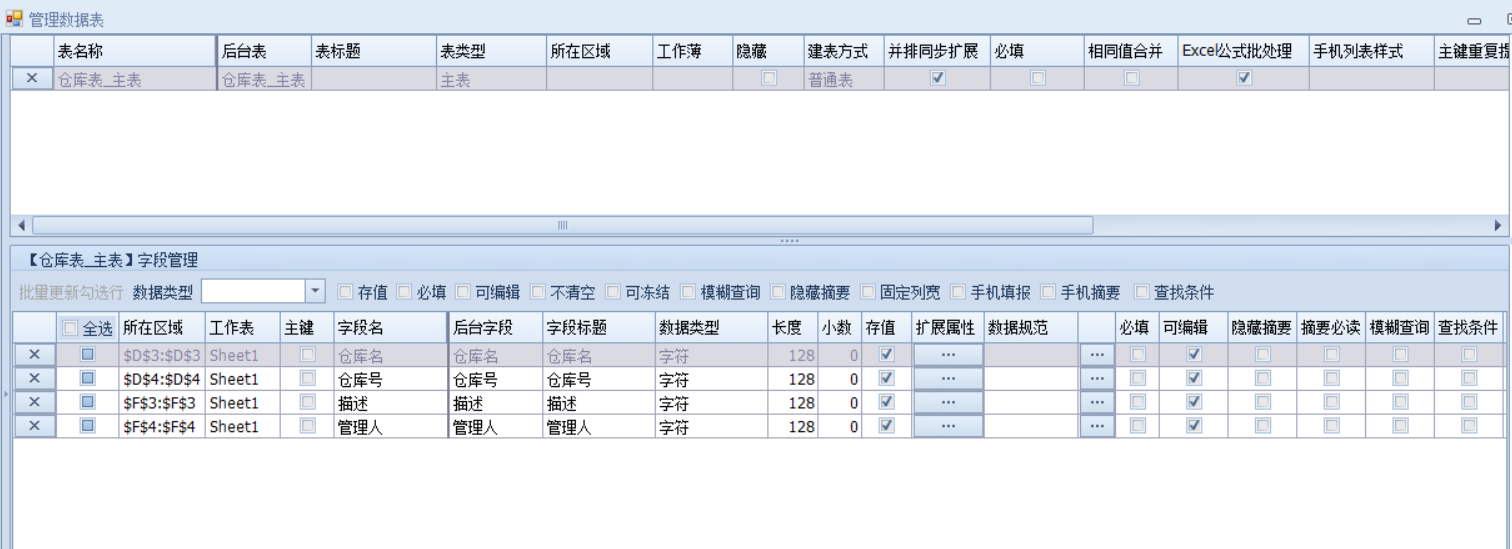Sort by 表名称 column header
Viewport: 1512px width, 549px height.
coord(134,51)
